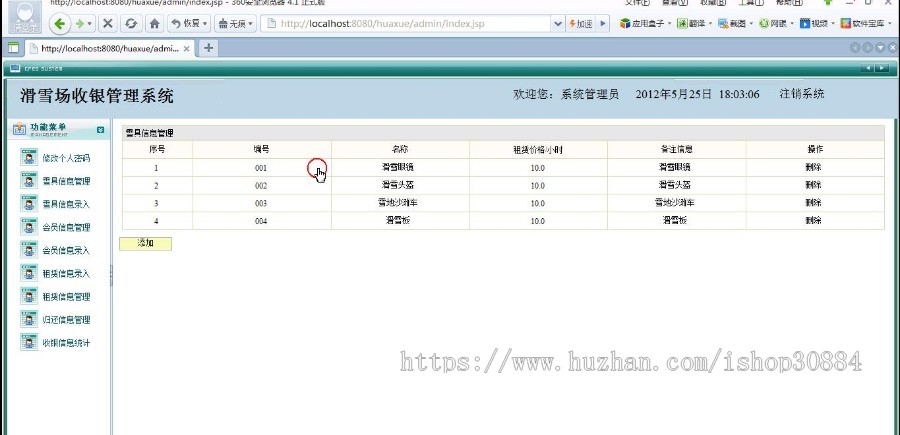The image size is (900, 435).
Task: Delete row 002 via 删除
Action: click(813, 185)
